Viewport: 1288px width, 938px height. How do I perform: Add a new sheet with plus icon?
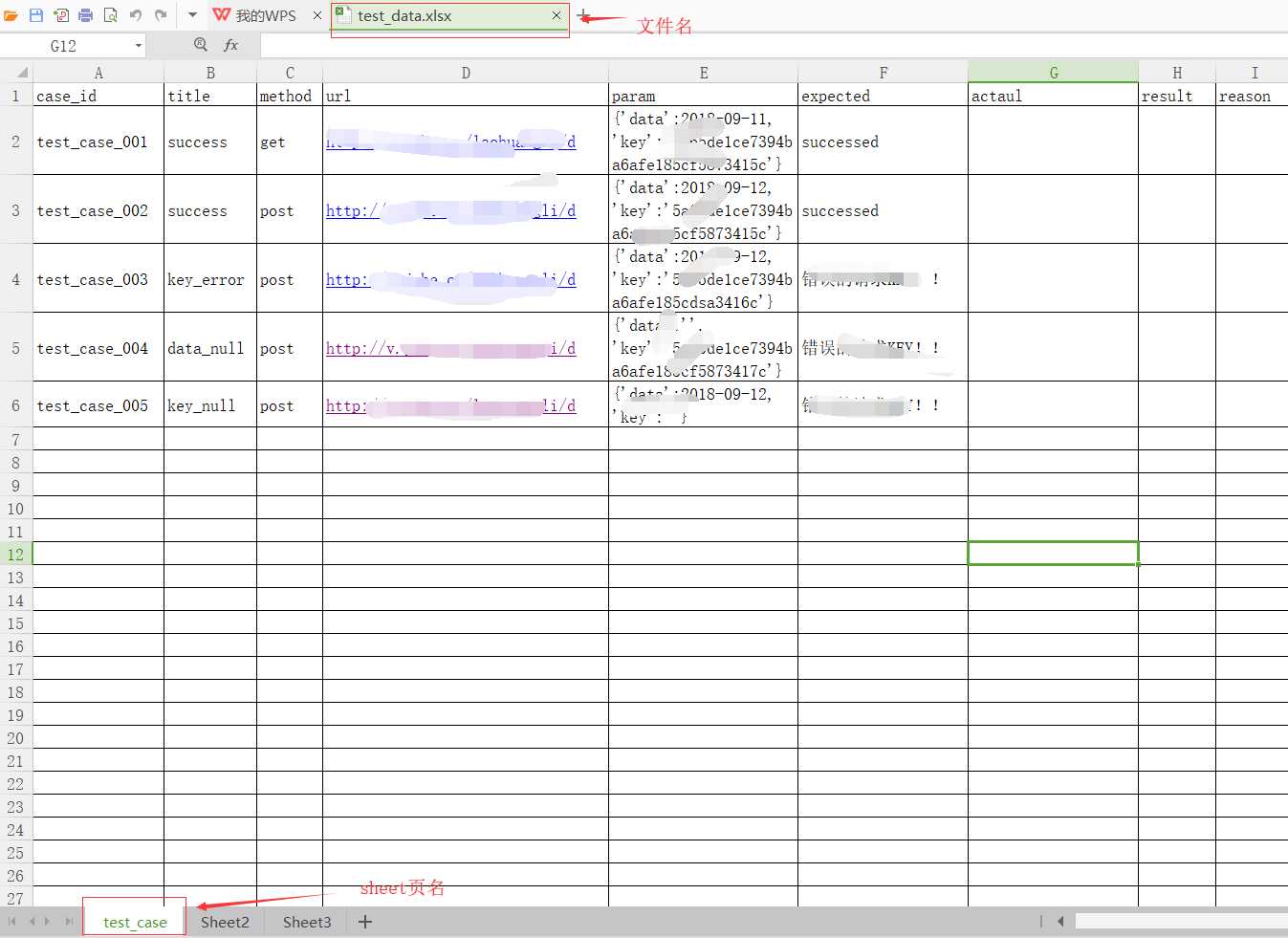tap(365, 922)
